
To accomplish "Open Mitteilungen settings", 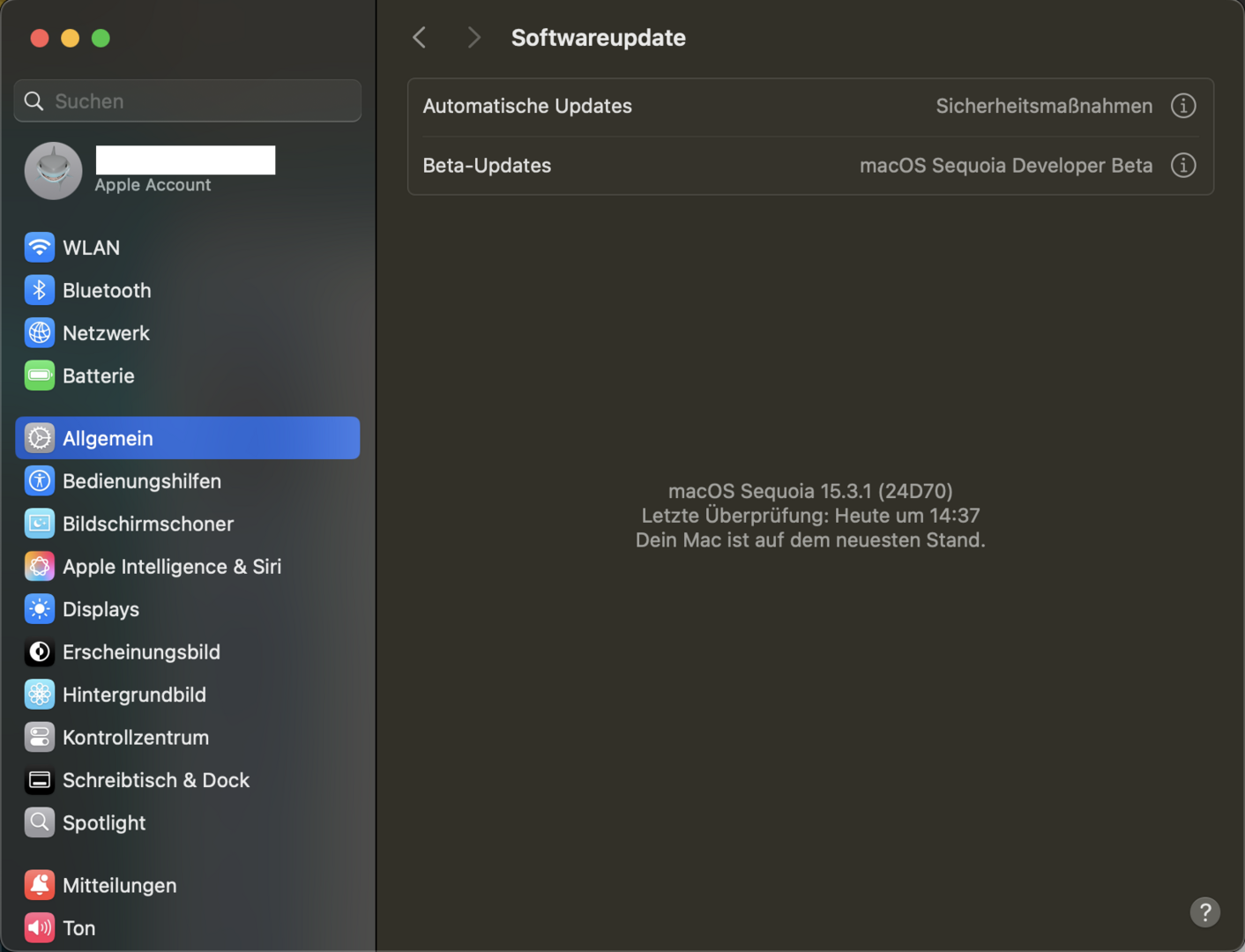I will (x=188, y=886).
